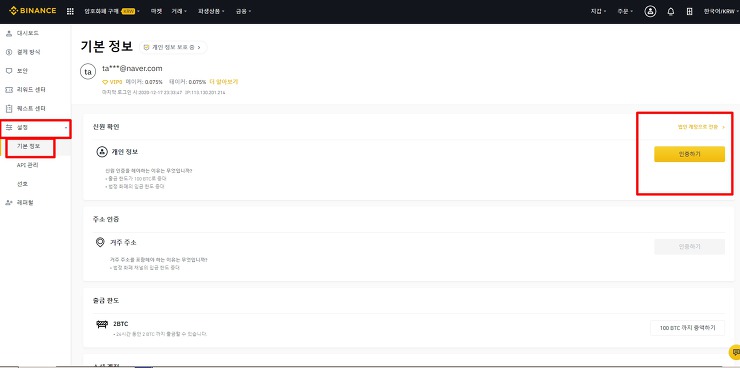Click the quest clipboard icon in sidebar
Viewport: 740px width, 368px height.
8,109
